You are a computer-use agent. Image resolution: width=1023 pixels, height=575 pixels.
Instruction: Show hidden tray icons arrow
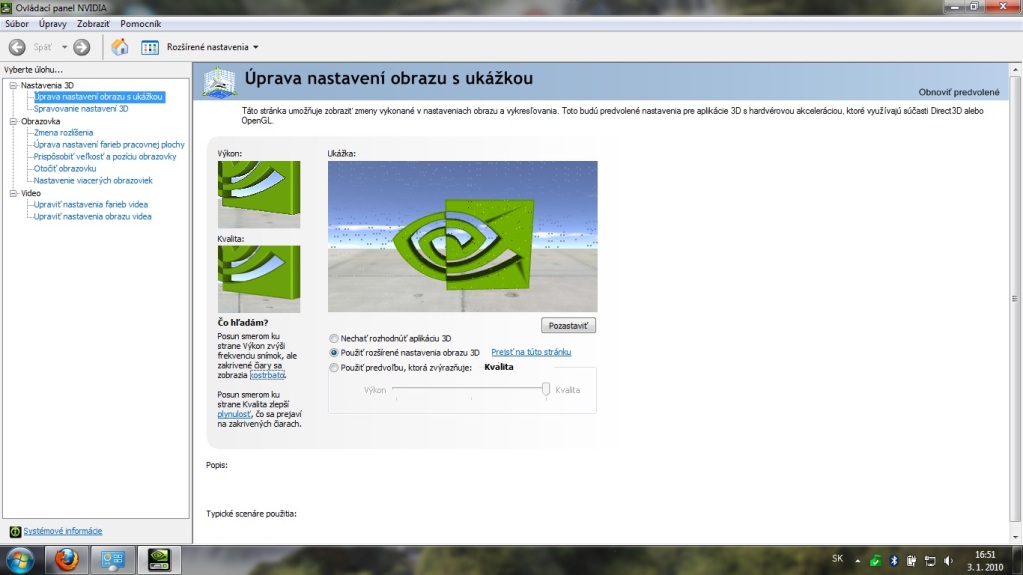[x=857, y=561]
